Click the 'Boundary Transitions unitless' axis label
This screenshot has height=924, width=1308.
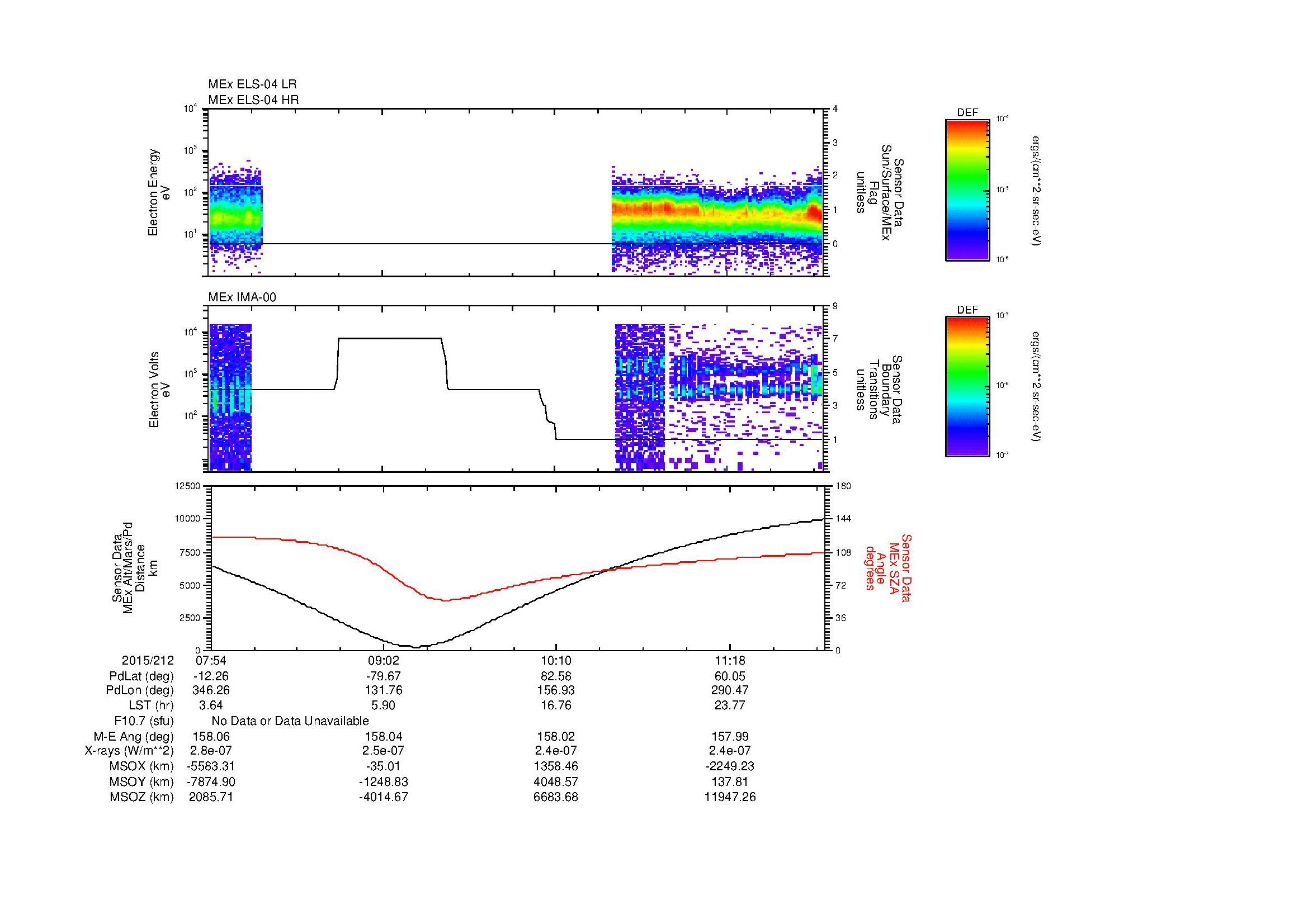click(x=879, y=390)
